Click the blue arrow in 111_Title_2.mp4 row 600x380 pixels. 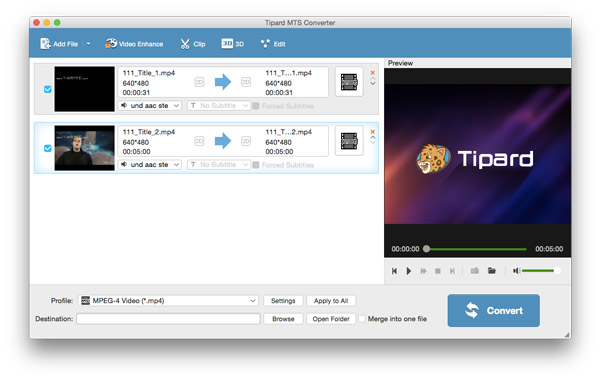coord(223,141)
